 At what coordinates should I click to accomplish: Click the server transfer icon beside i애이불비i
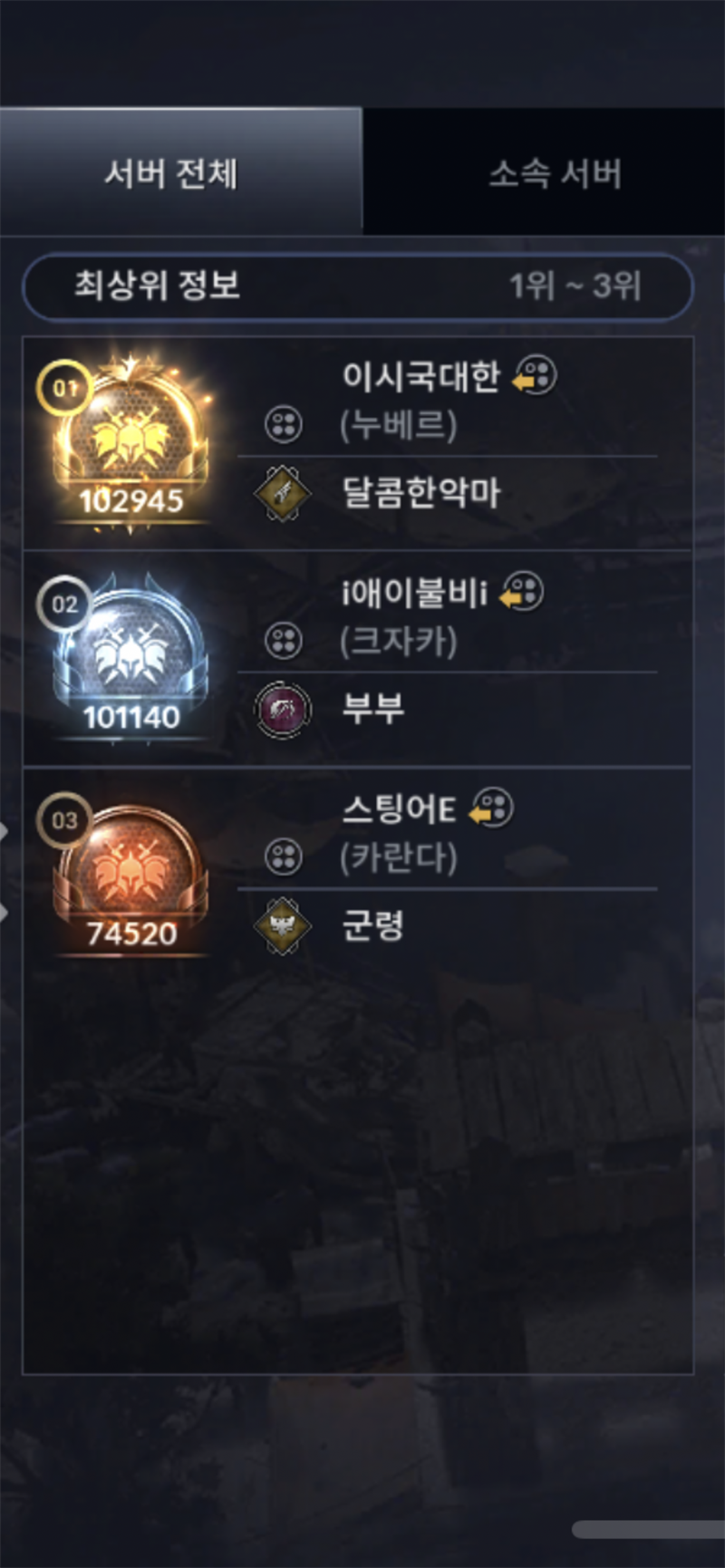click(x=522, y=592)
